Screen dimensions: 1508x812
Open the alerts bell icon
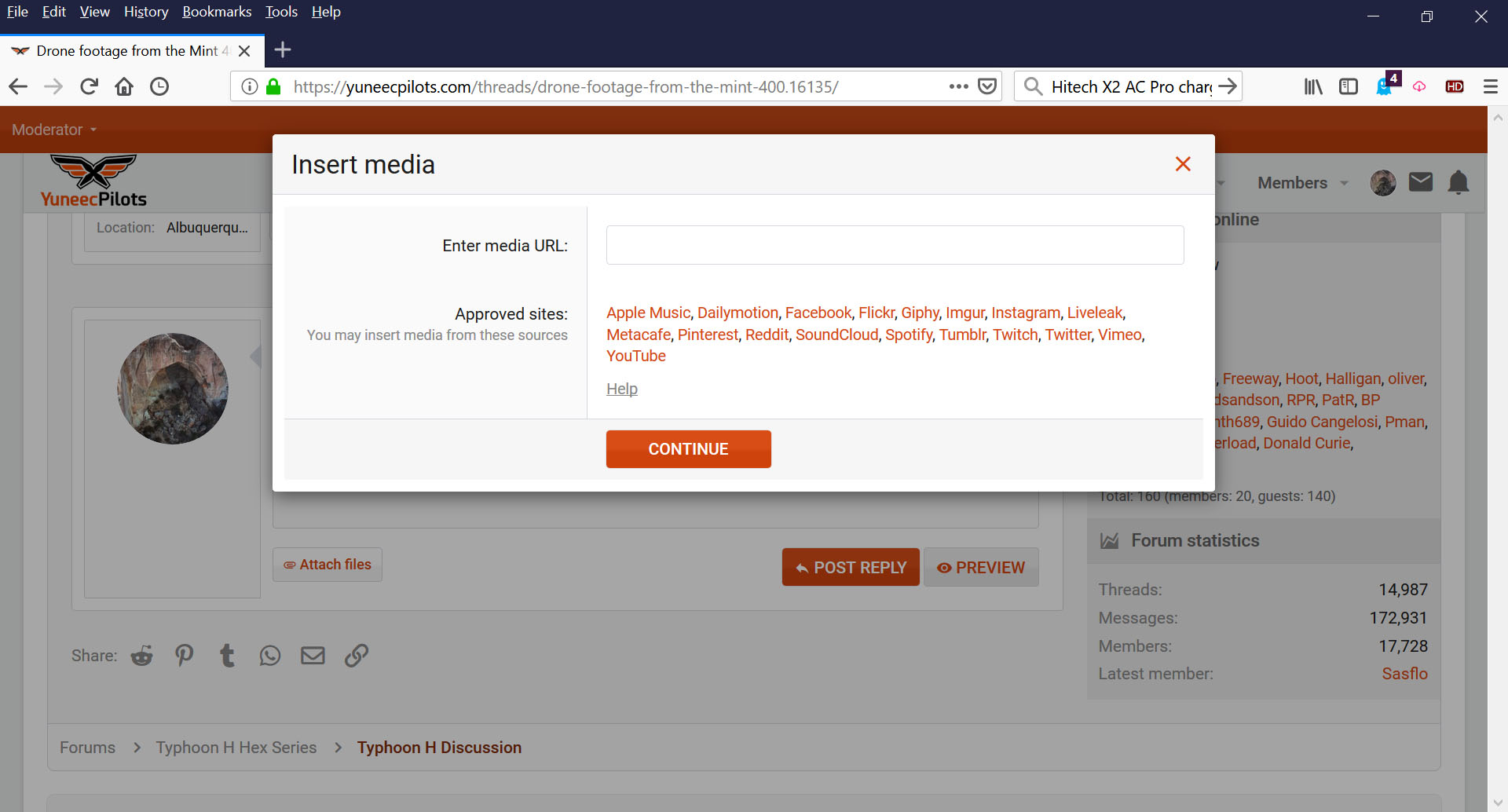pyautogui.click(x=1459, y=183)
